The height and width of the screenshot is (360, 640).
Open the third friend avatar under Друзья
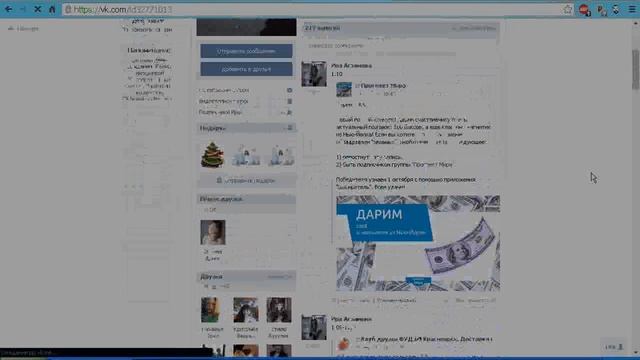click(279, 310)
